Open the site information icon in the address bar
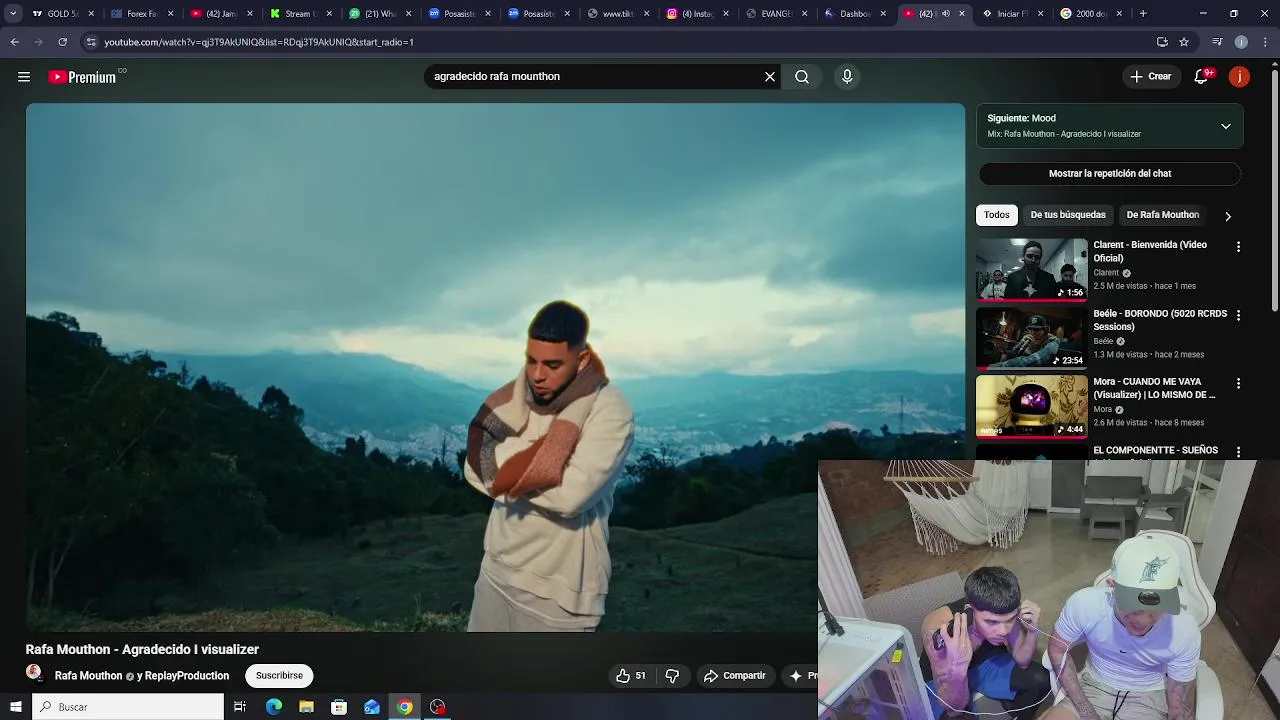 click(91, 42)
